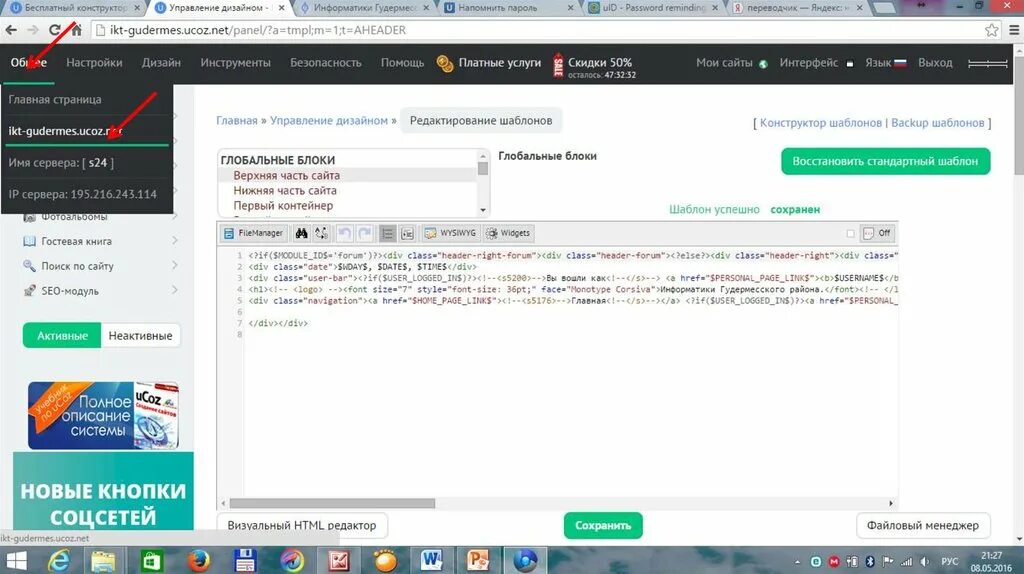Click the Главная breadcrumb link
Viewport: 1024px width, 574px height.
(236, 121)
